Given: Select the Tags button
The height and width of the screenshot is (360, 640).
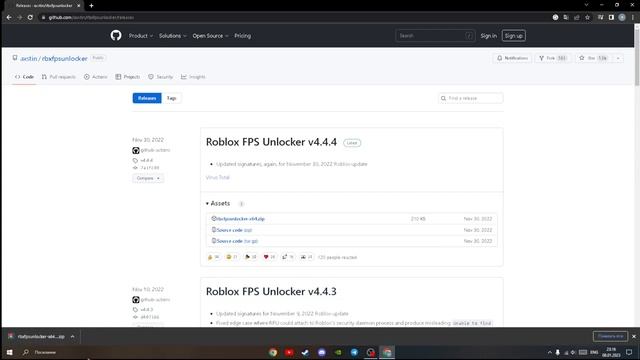Looking at the screenshot, I should [x=171, y=98].
